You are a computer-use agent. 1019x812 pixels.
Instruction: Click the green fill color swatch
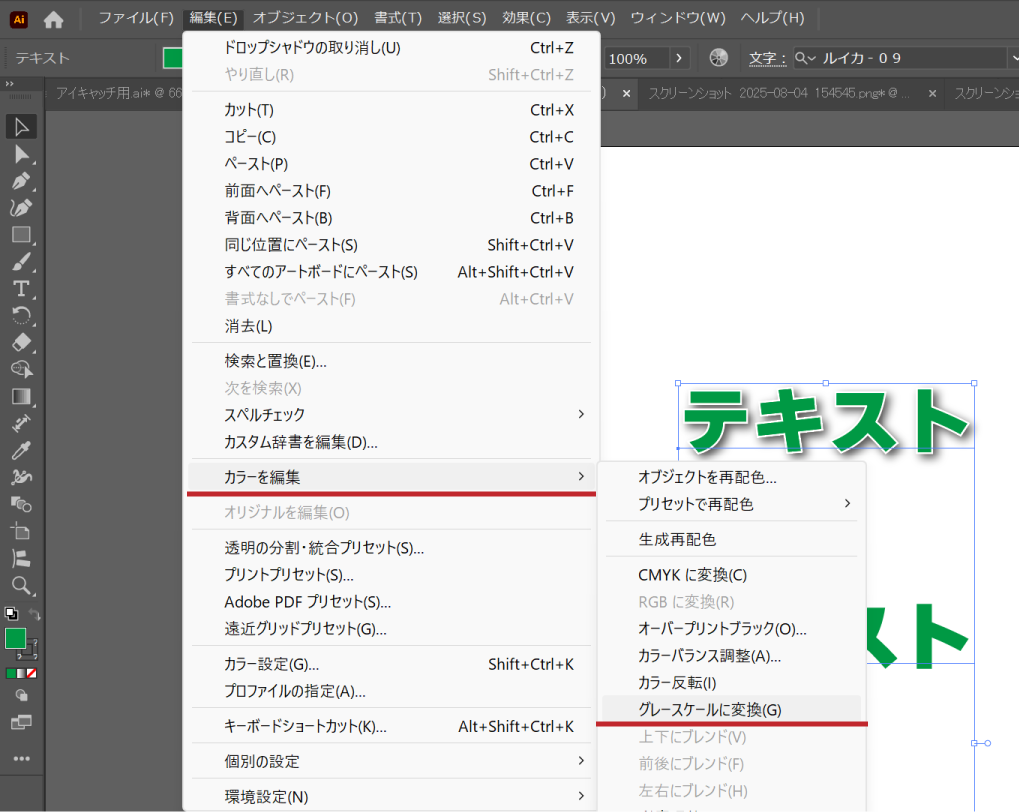click(15, 638)
